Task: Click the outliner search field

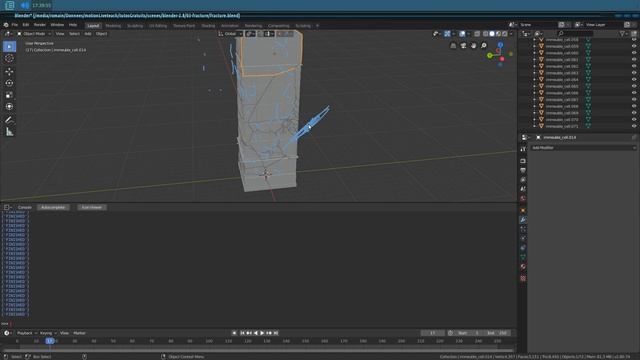Action: point(575,34)
